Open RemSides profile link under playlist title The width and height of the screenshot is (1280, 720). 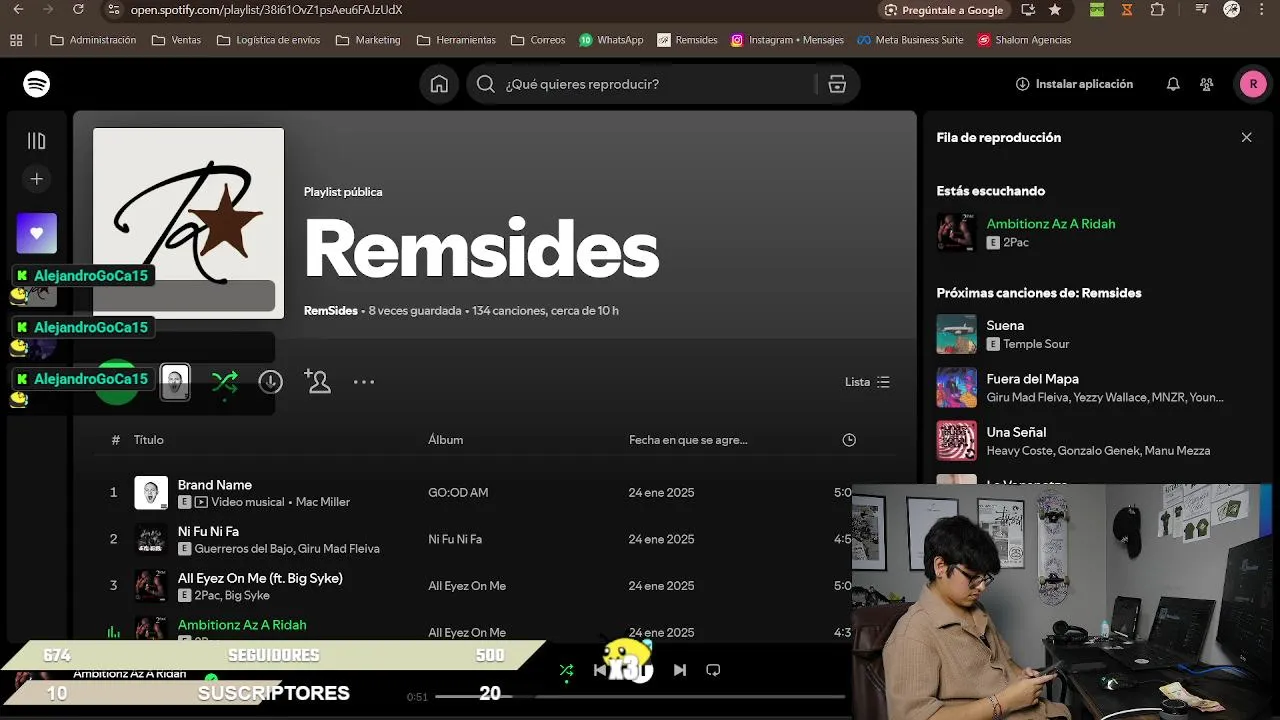(x=330, y=311)
